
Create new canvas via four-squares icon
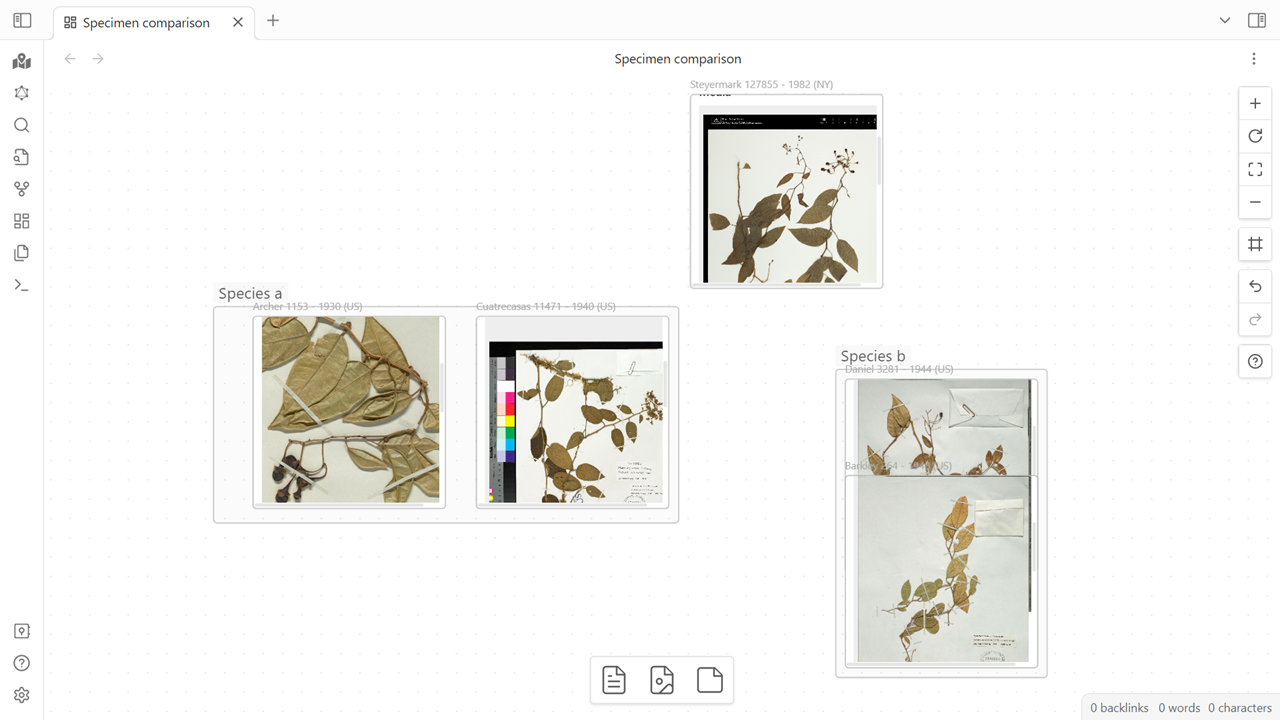click(x=22, y=221)
